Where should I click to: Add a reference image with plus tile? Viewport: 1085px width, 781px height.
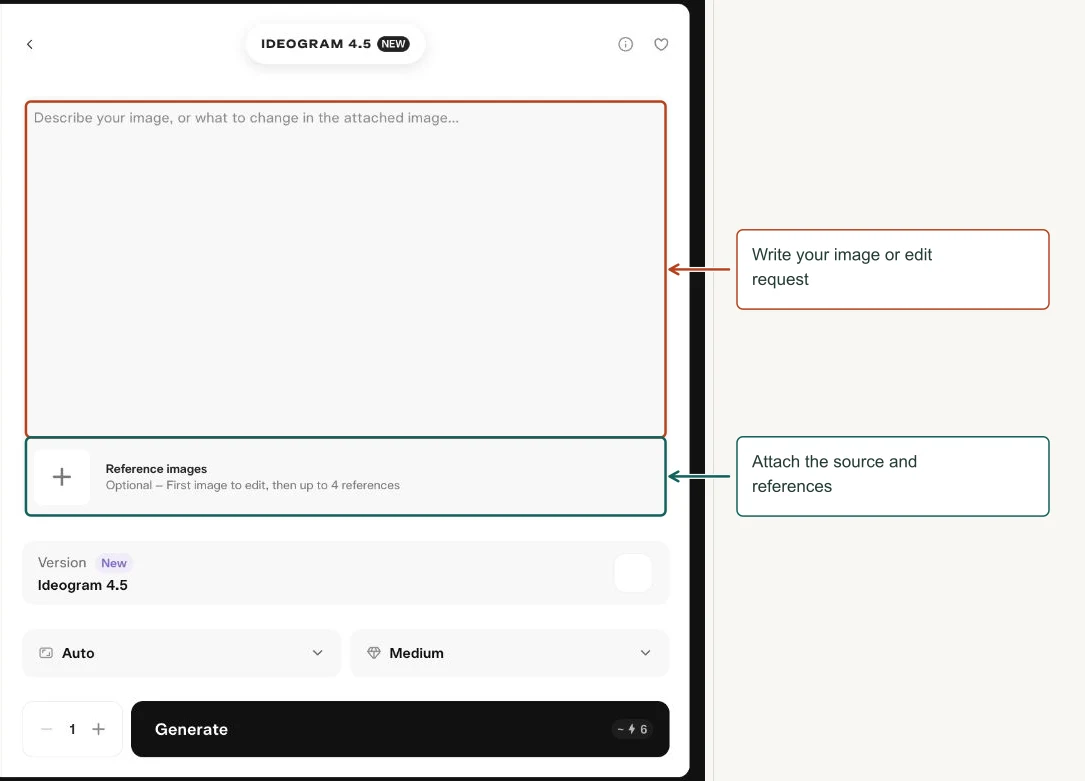click(62, 477)
